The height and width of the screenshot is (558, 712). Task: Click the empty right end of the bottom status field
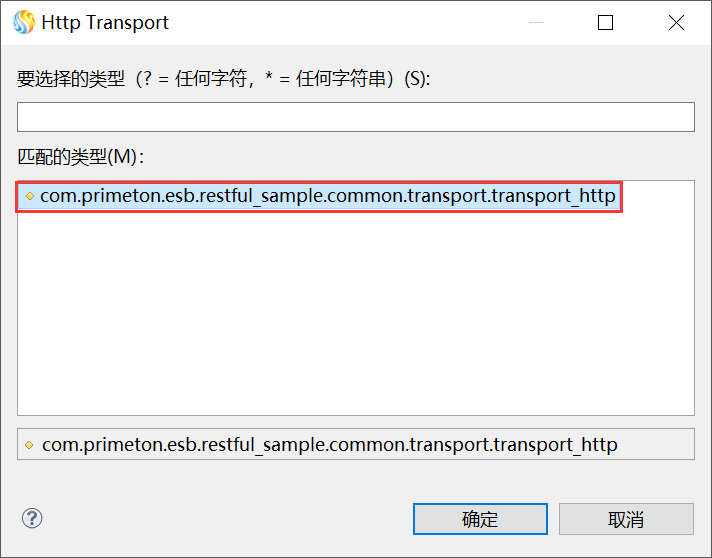[x=658, y=444]
